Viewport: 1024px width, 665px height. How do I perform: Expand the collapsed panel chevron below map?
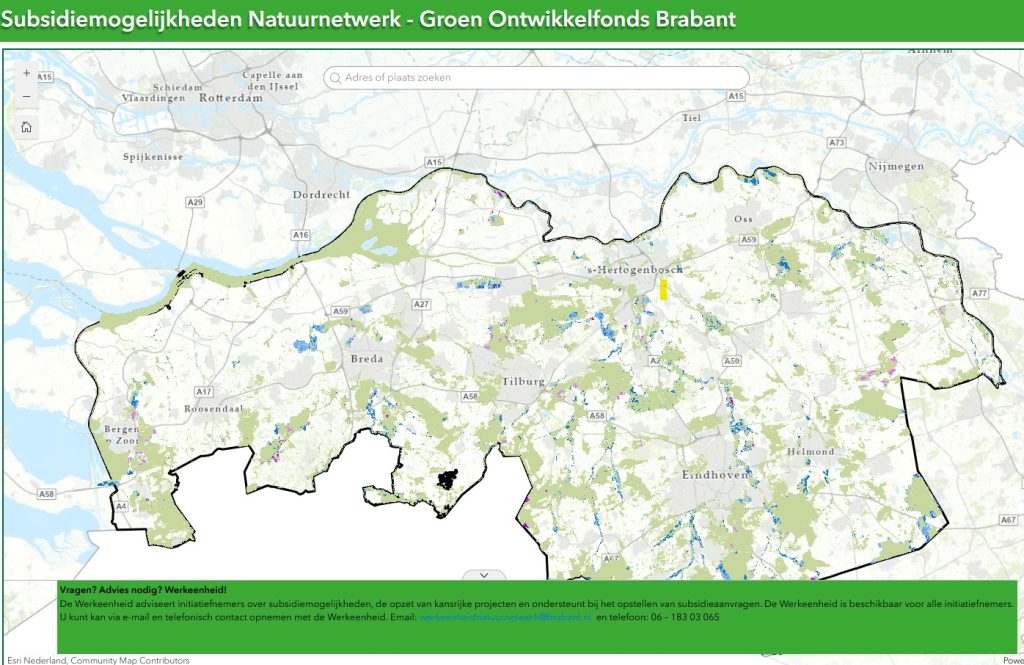[x=484, y=575]
